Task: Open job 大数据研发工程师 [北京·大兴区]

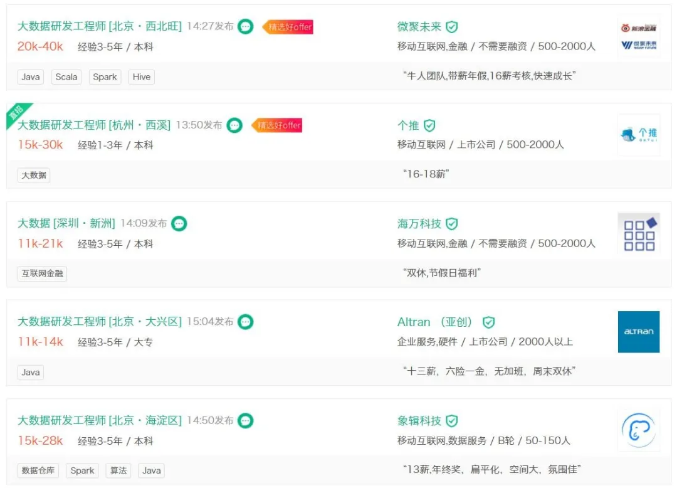Action: [x=99, y=322]
